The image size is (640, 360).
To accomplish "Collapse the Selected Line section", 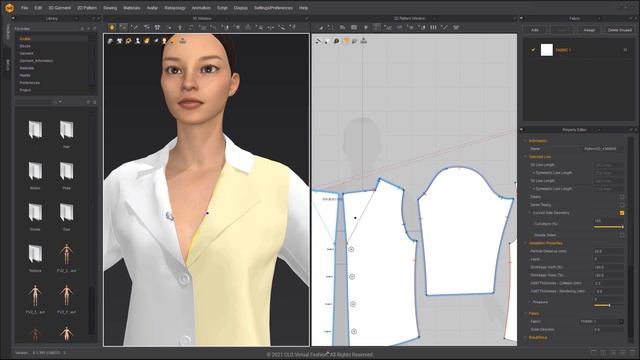I will 525,157.
